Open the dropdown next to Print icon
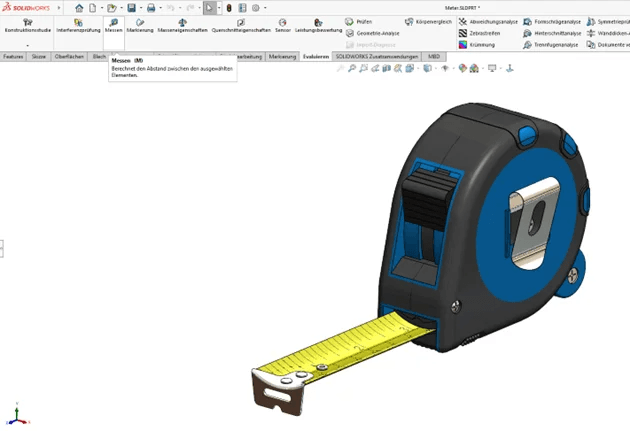 [160, 8]
